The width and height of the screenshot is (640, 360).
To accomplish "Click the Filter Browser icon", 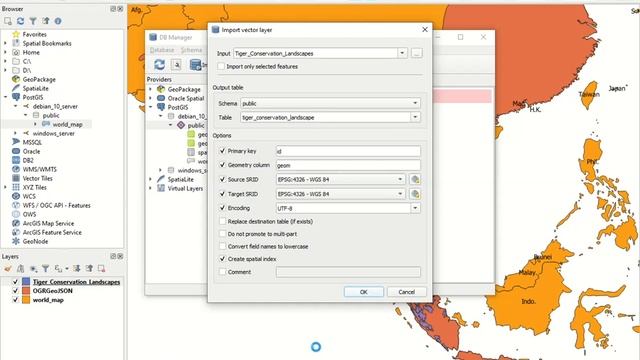I will pyautogui.click(x=33, y=21).
